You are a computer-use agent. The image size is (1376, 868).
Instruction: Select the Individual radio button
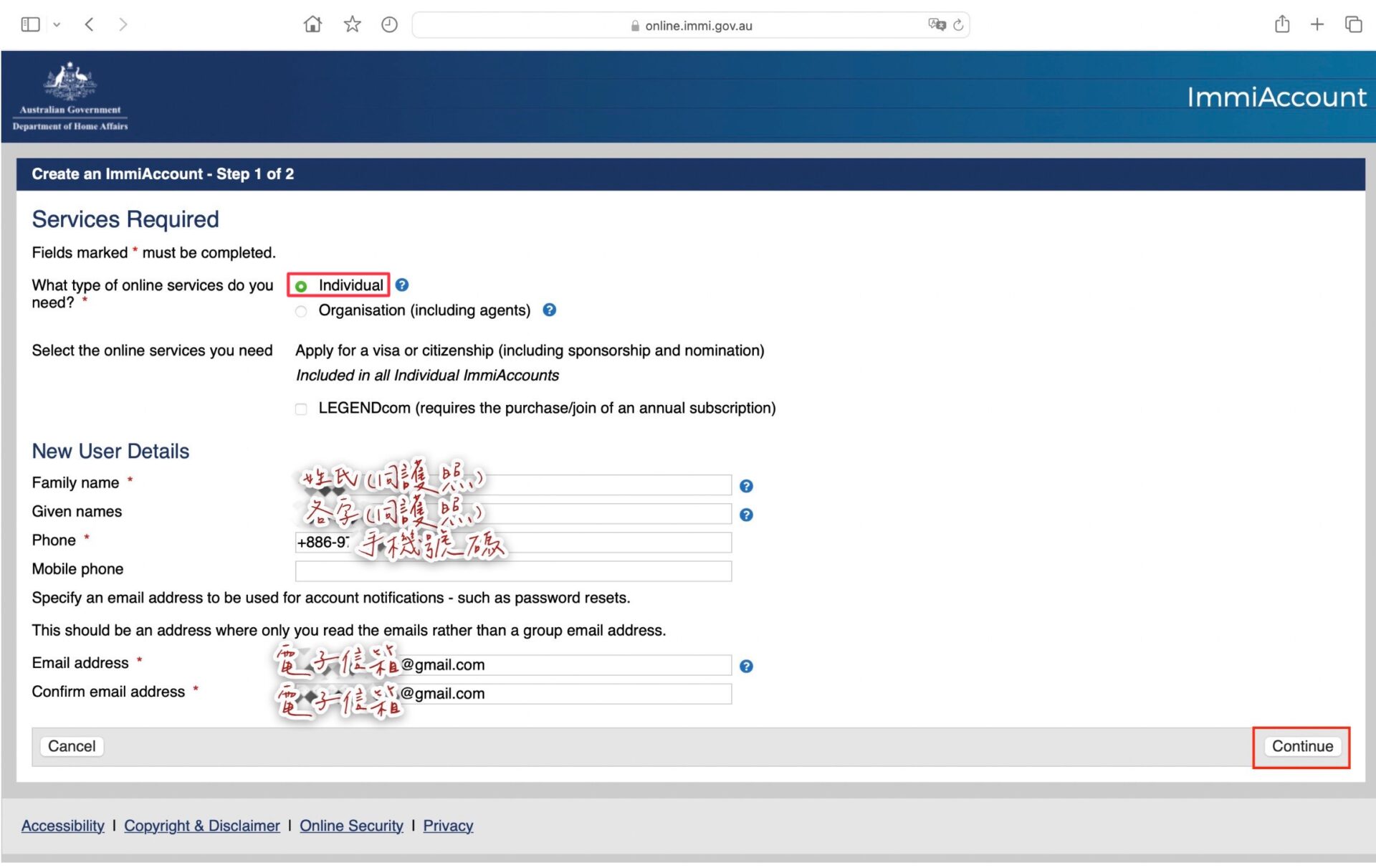tap(301, 286)
